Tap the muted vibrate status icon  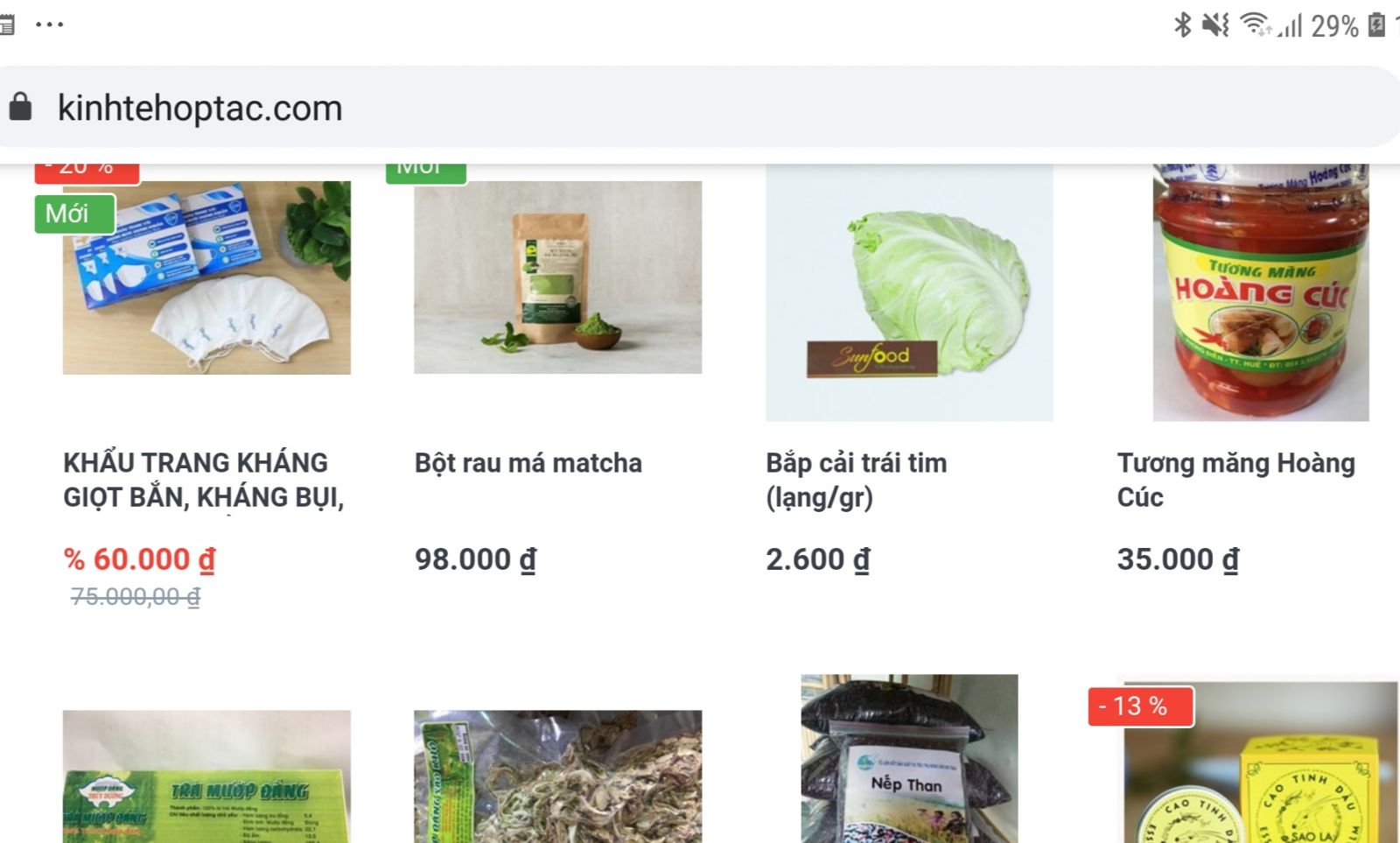pyautogui.click(x=1215, y=25)
